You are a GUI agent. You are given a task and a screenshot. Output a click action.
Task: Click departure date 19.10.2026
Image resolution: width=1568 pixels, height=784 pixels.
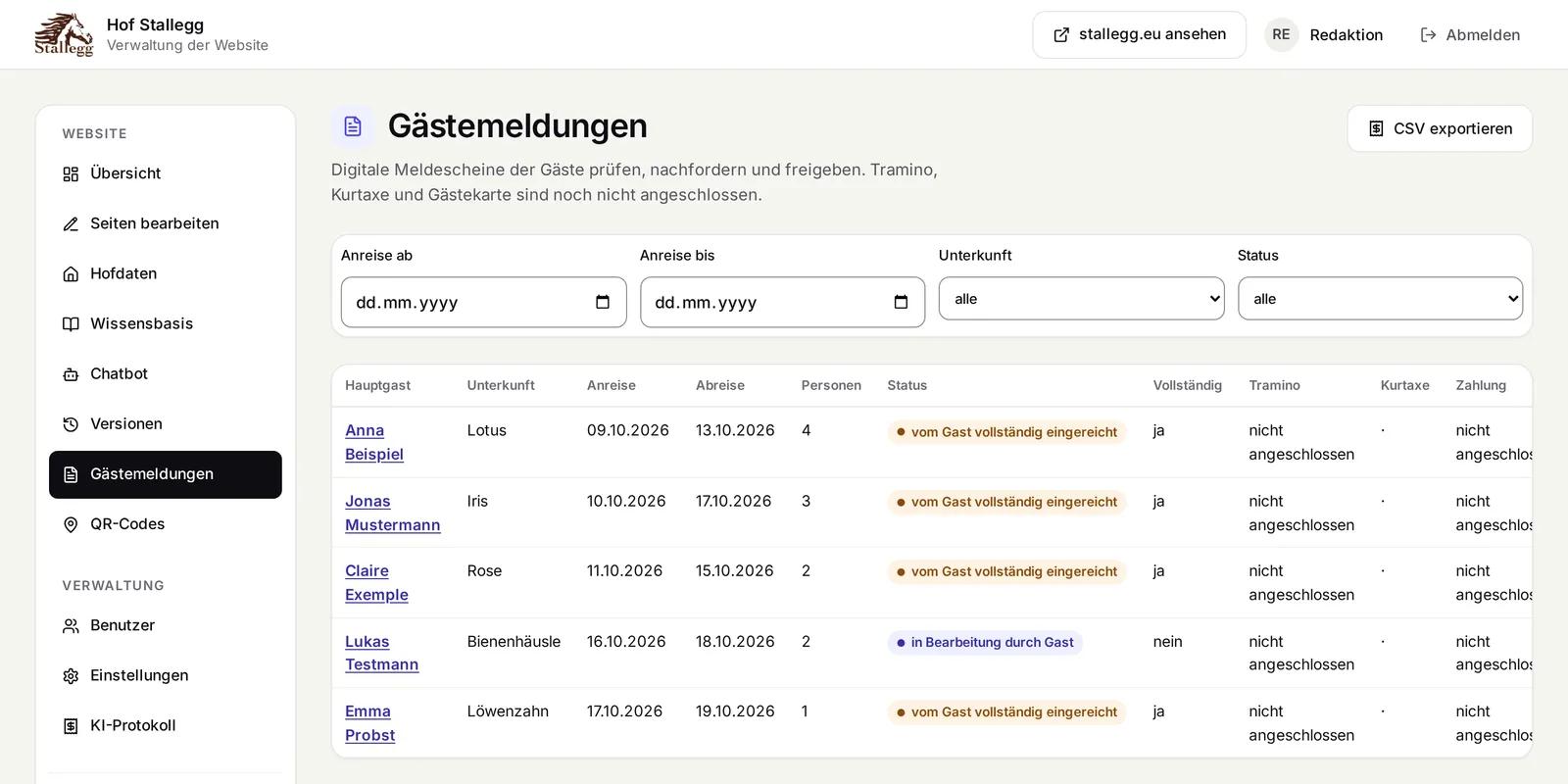click(x=735, y=711)
